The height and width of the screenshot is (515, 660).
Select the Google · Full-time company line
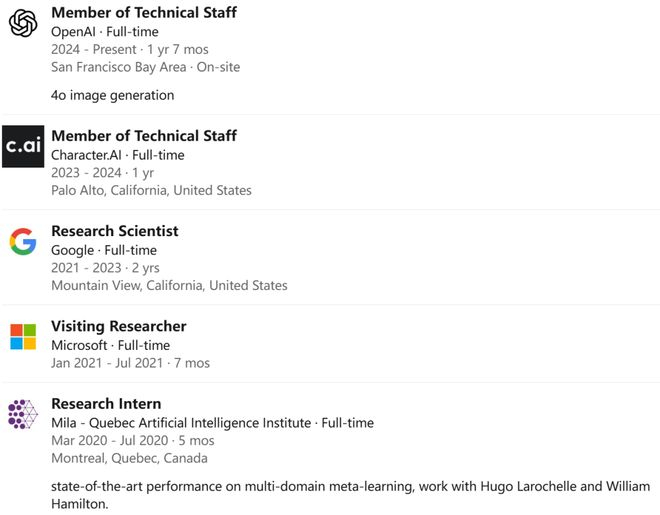(x=104, y=250)
